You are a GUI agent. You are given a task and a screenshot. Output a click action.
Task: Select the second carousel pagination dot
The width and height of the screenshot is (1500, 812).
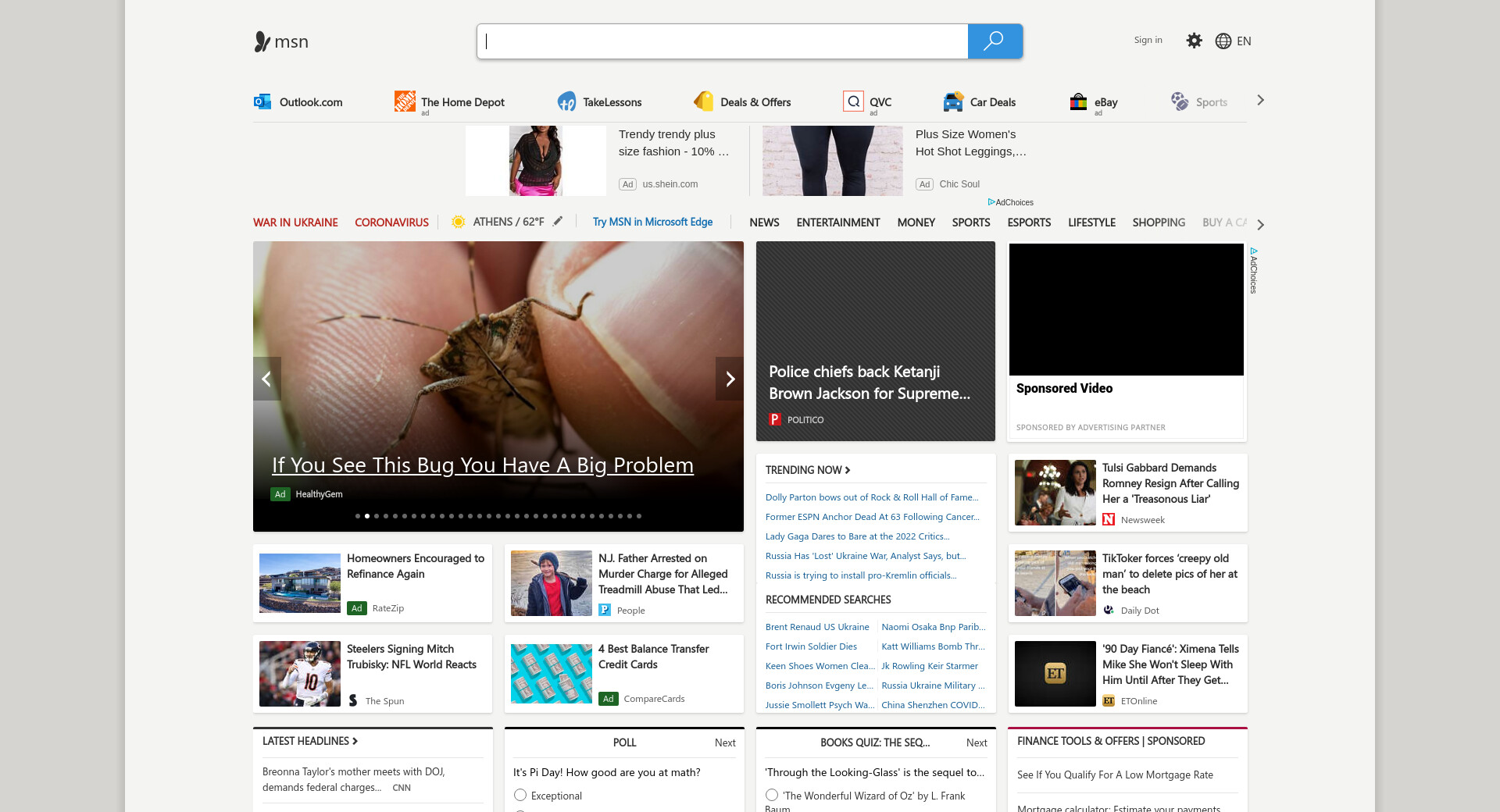(367, 516)
